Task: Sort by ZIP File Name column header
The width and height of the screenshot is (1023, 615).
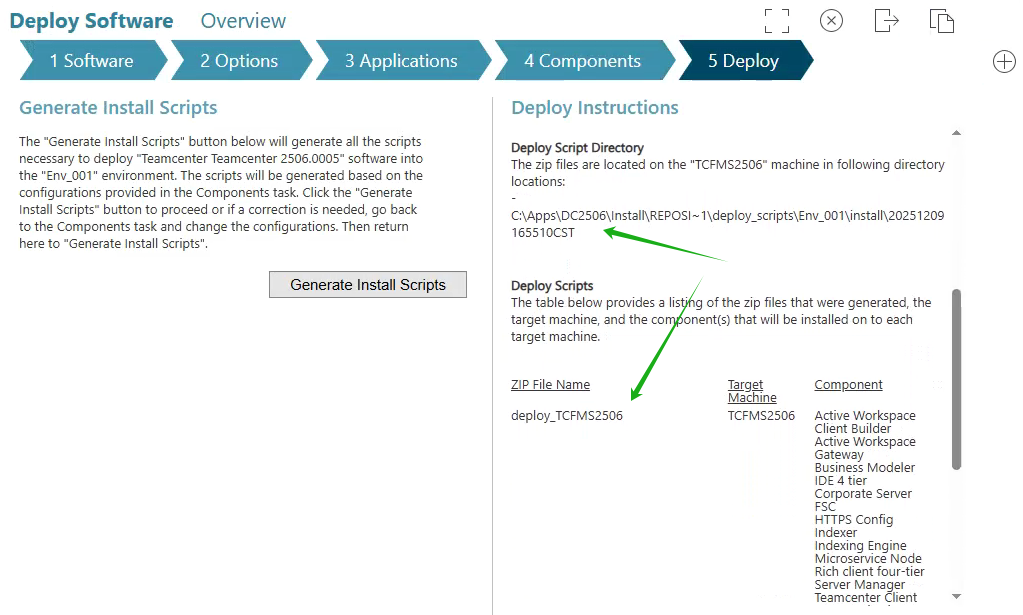Action: click(x=550, y=385)
